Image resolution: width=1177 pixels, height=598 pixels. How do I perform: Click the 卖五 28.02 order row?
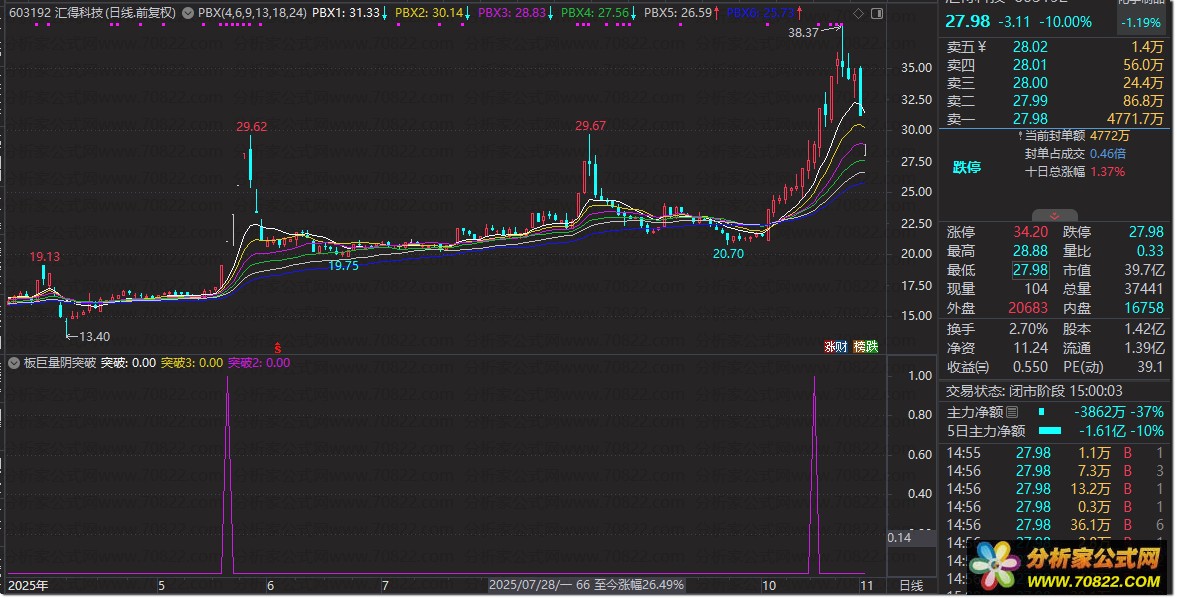coord(1055,47)
